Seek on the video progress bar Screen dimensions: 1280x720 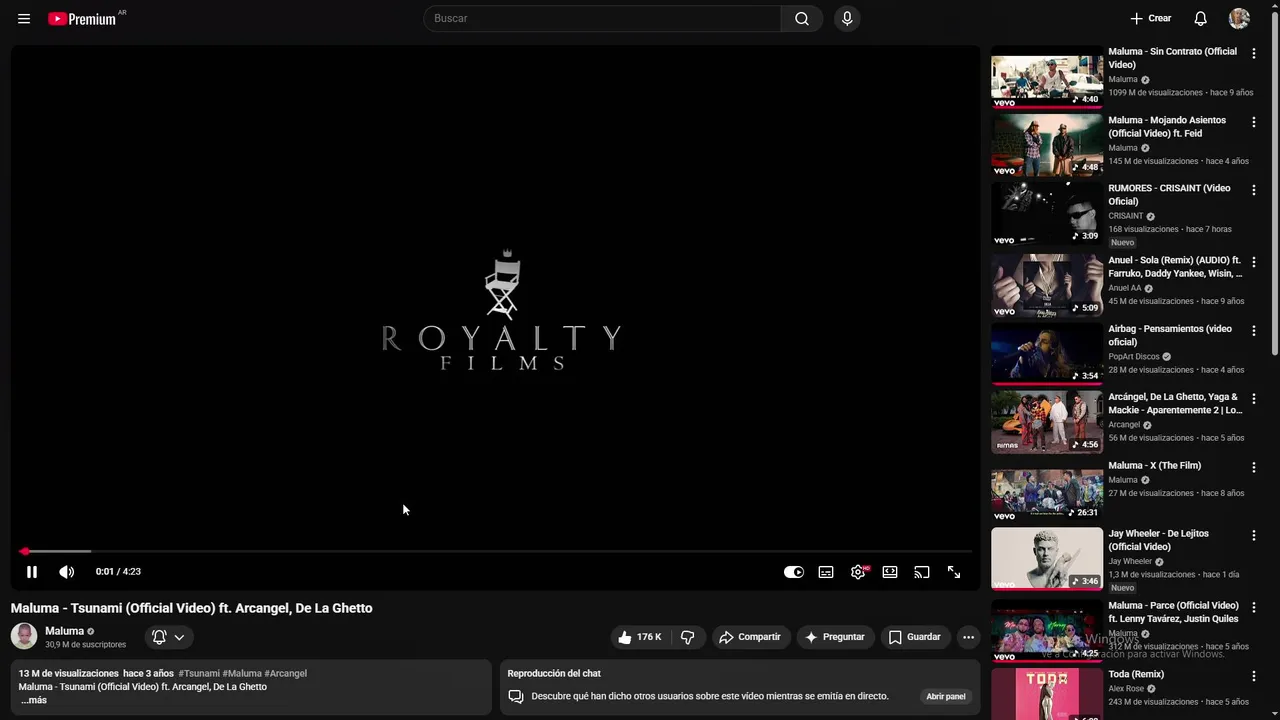[496, 551]
